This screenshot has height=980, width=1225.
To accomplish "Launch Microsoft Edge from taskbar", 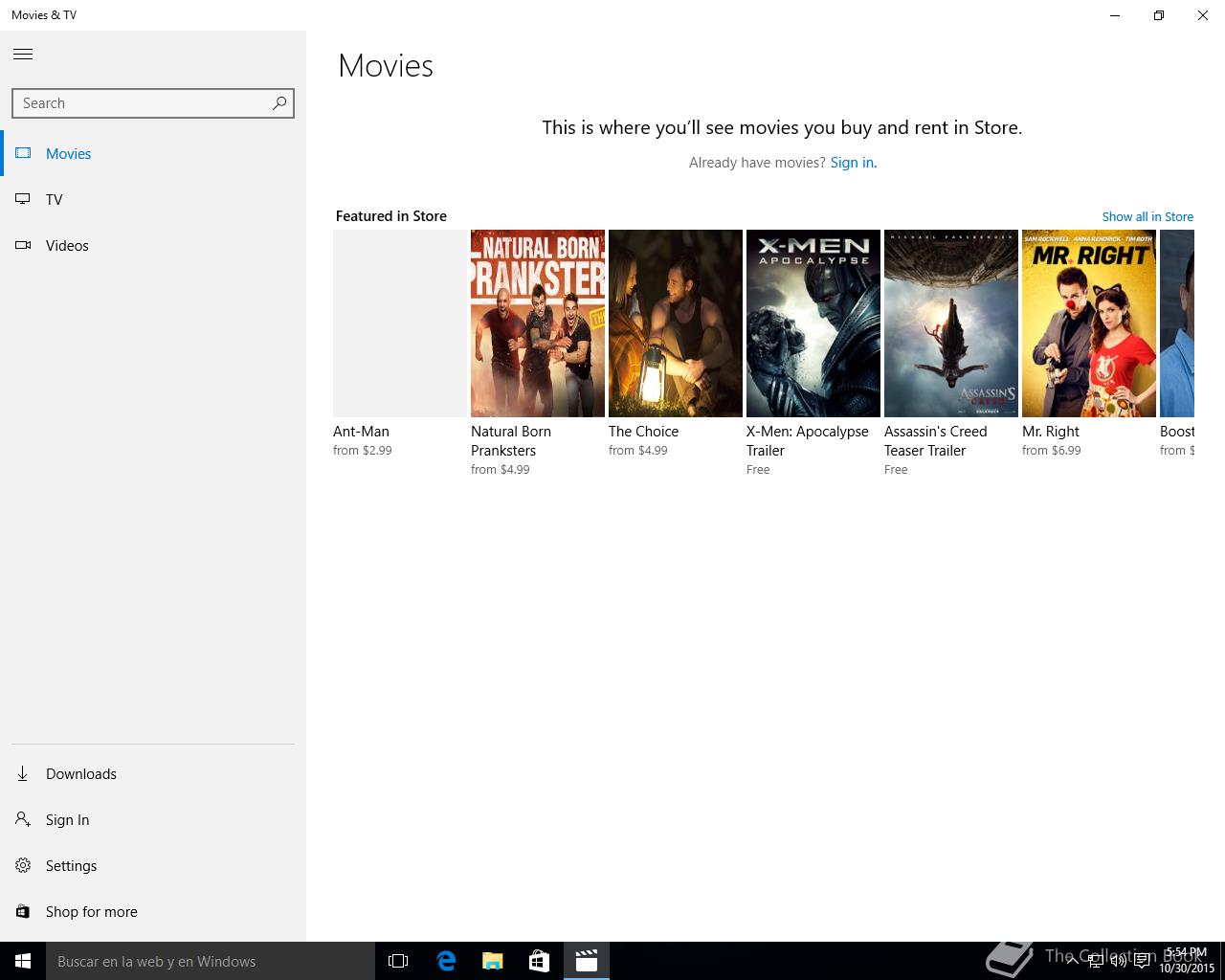I will tap(446, 961).
